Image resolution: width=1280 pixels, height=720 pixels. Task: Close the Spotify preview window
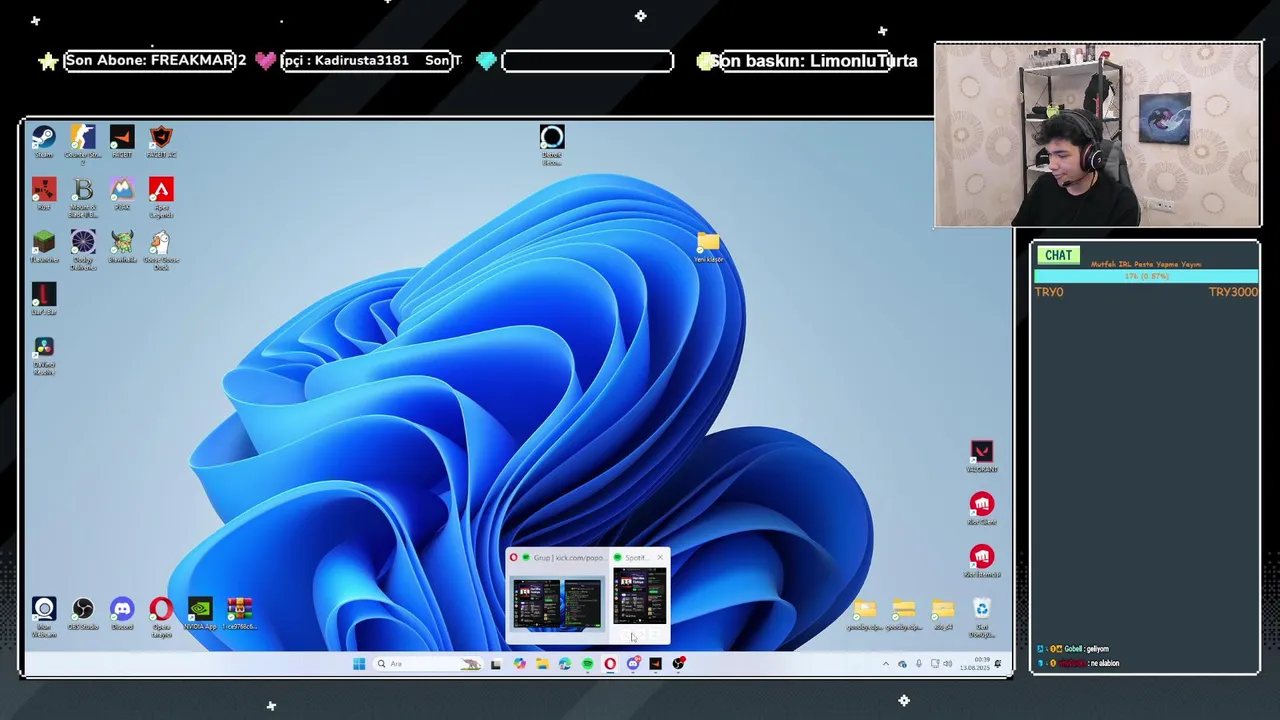coord(660,557)
